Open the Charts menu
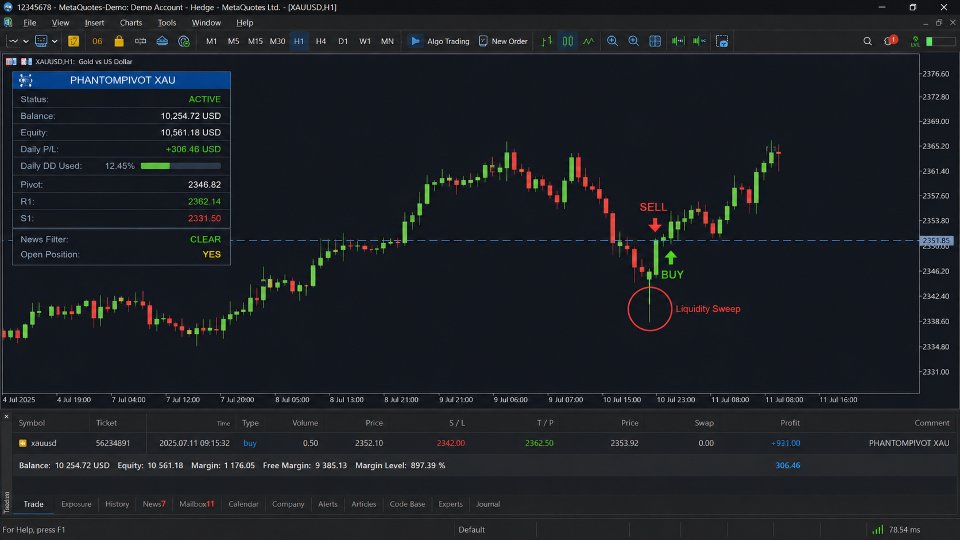This screenshot has width=960, height=540. coord(130,23)
